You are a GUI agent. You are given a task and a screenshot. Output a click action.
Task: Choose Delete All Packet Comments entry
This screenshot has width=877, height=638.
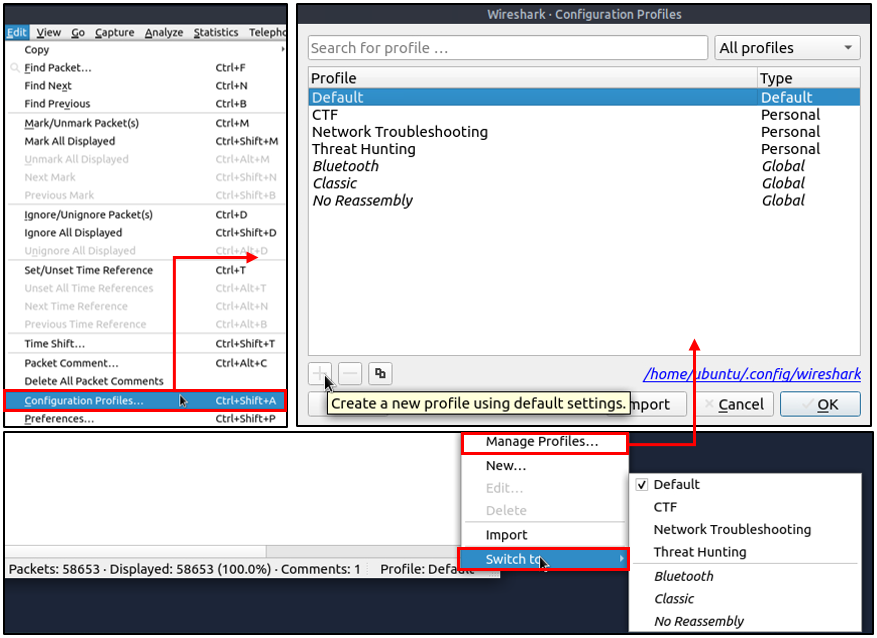[x=145, y=381]
